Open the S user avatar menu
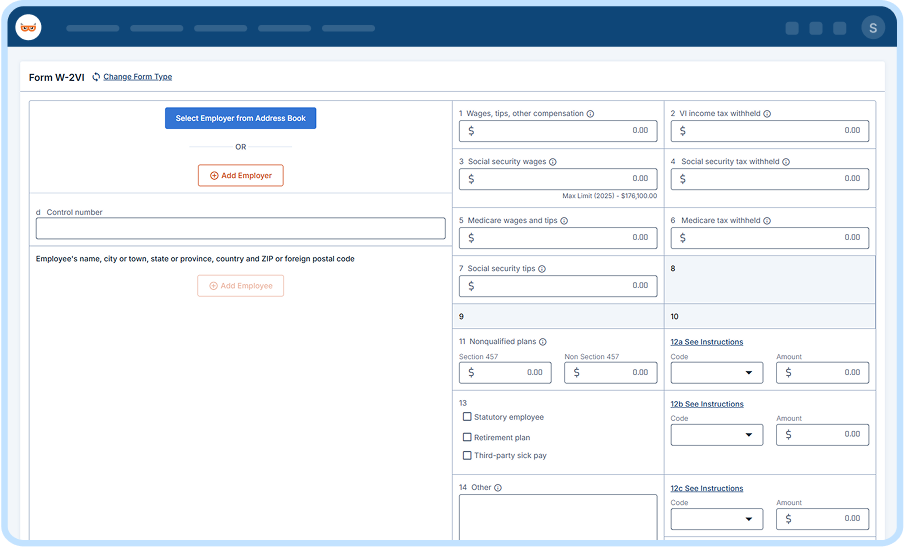Screen dimensions: 904x547 [873, 28]
